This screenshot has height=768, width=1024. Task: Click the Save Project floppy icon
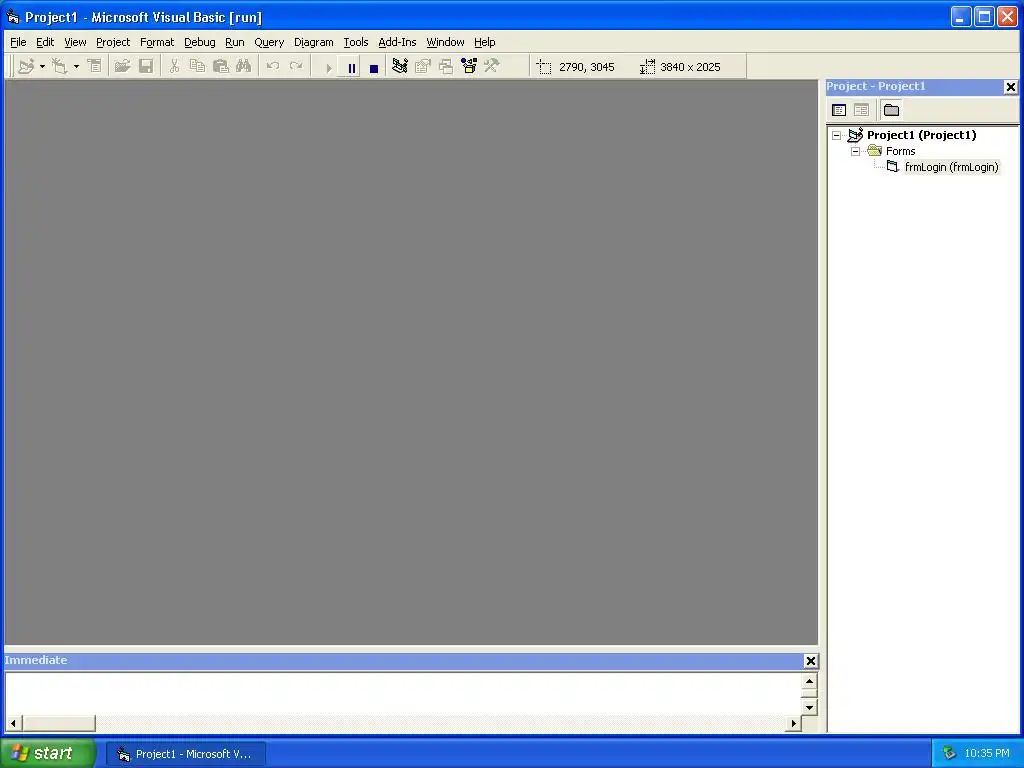click(146, 67)
